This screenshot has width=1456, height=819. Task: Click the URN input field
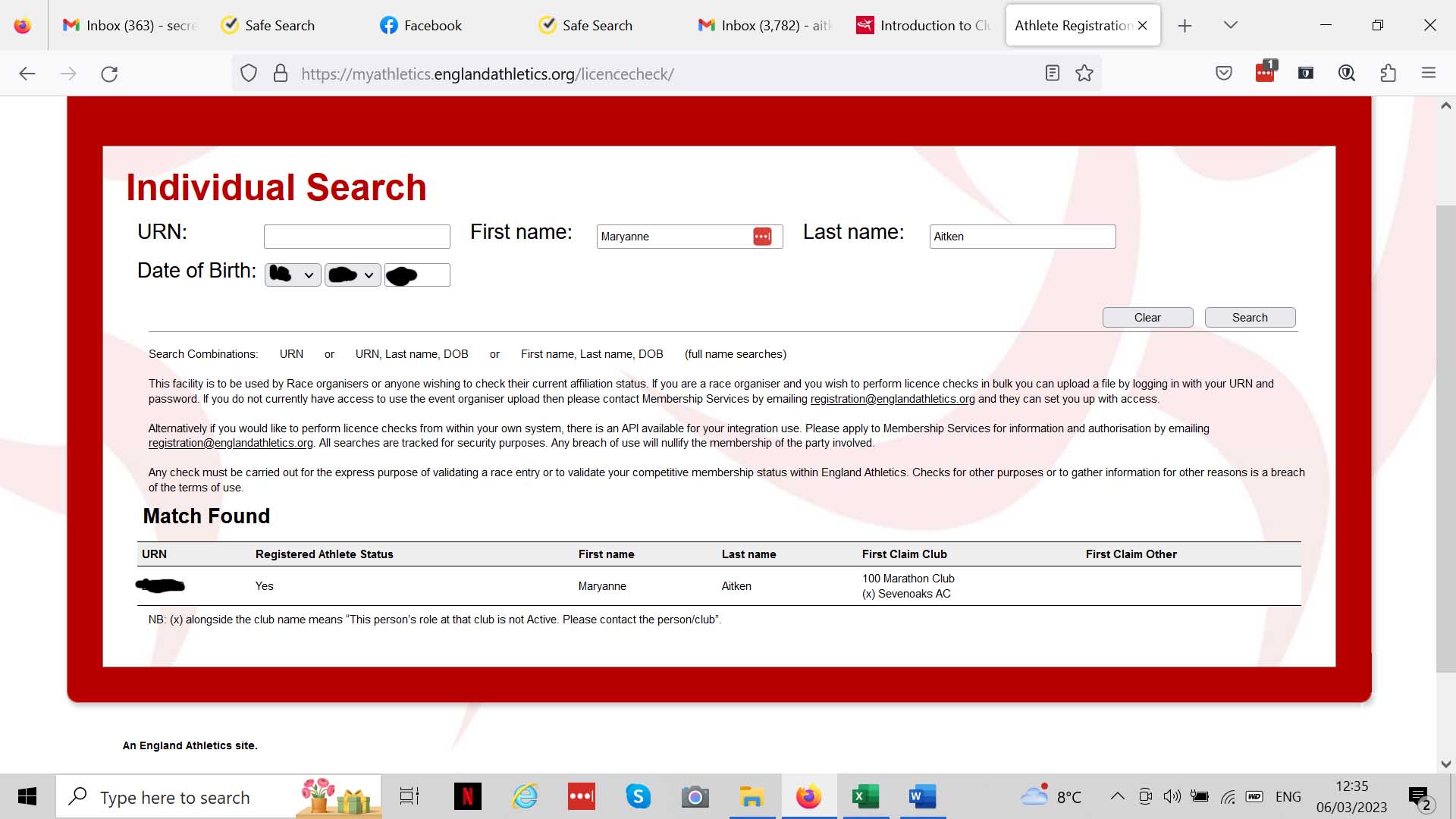point(357,237)
